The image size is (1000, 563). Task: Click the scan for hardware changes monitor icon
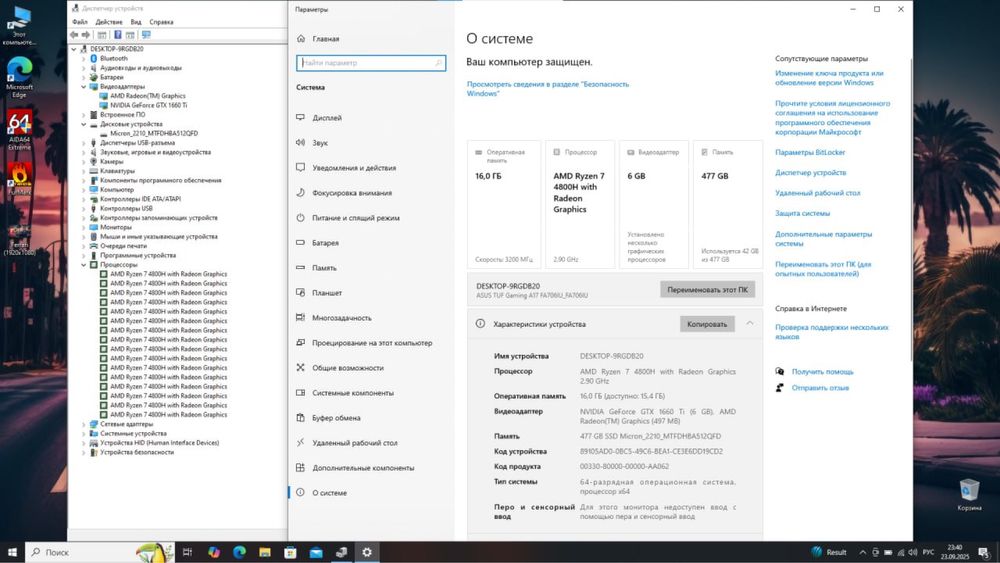[146, 34]
